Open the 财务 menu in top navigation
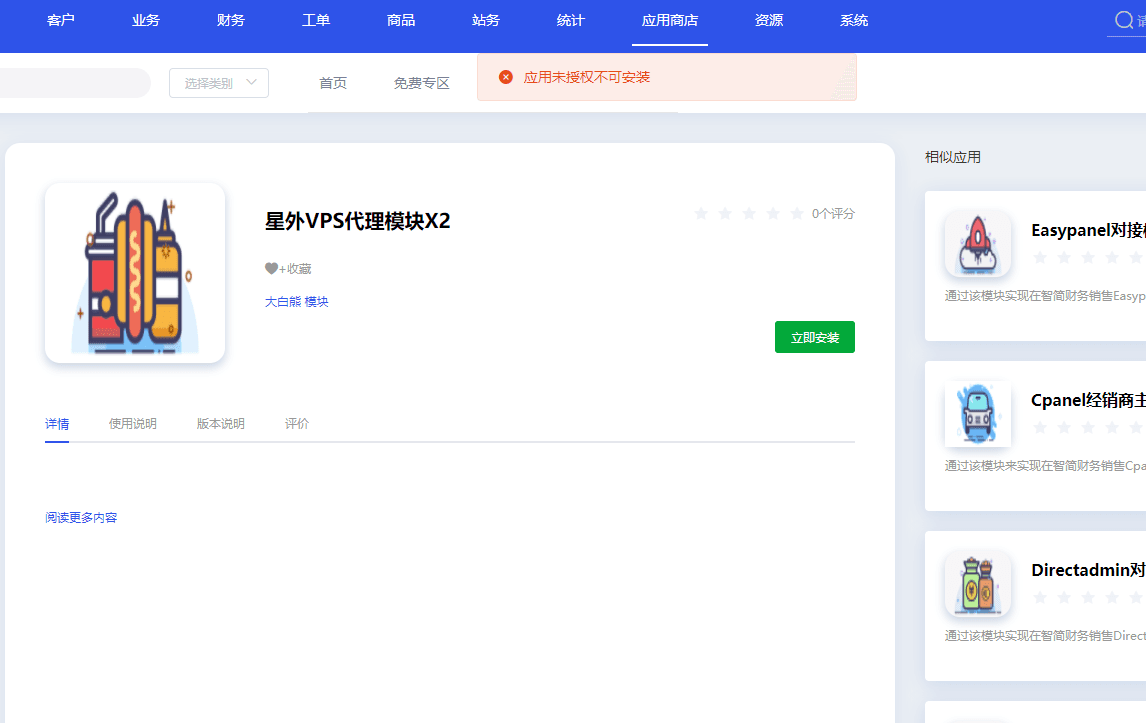 click(231, 20)
